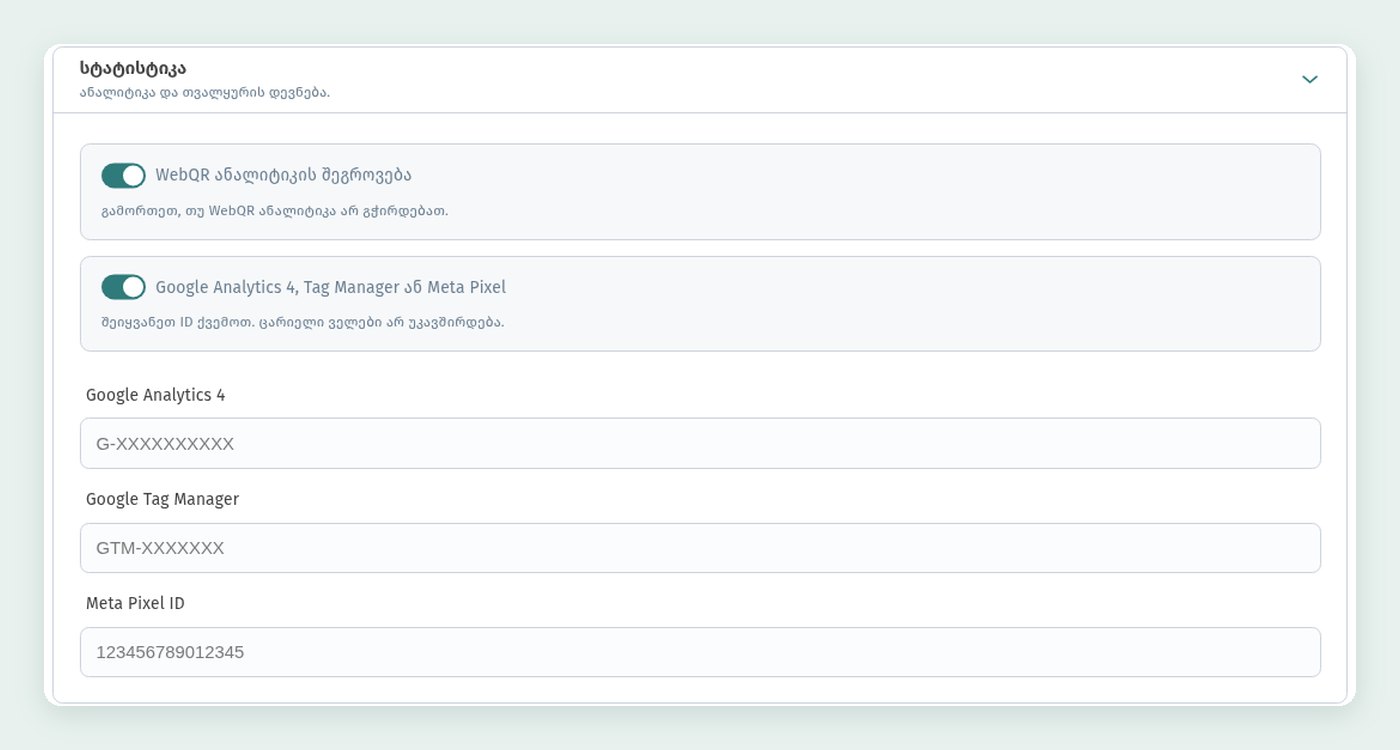1400x750 pixels.
Task: Focus the G-XXXXXXXXXX input field
Action: click(700, 443)
